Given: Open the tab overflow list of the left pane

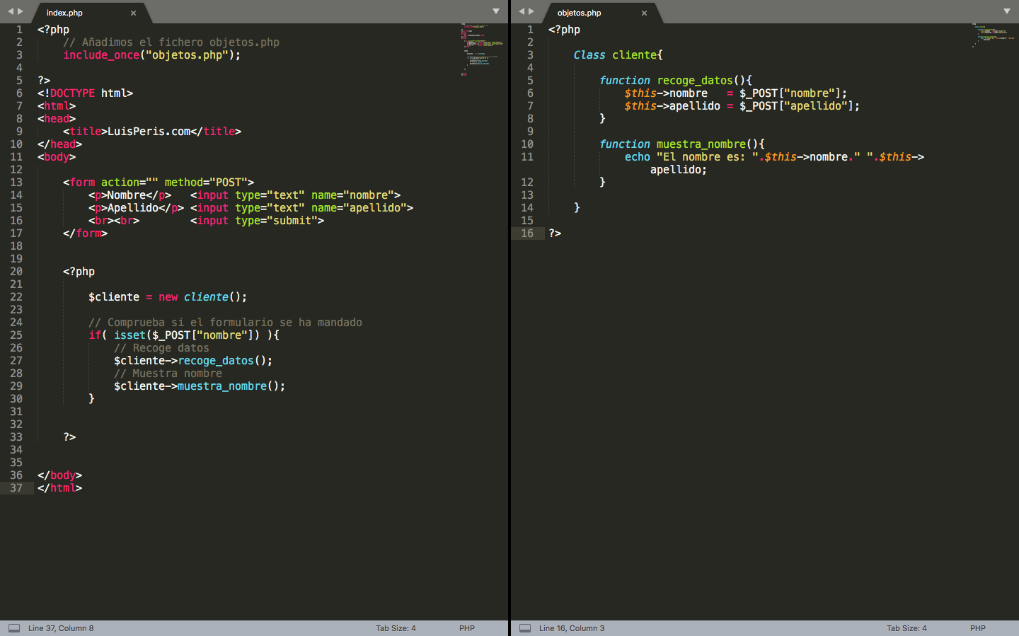Looking at the screenshot, I should click(x=495, y=11).
